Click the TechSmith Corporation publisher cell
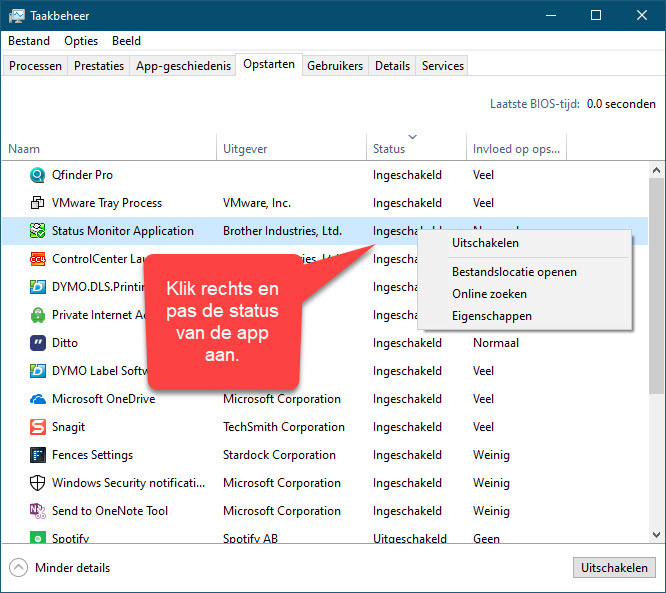Viewport: 666px width, 593px height. point(283,427)
